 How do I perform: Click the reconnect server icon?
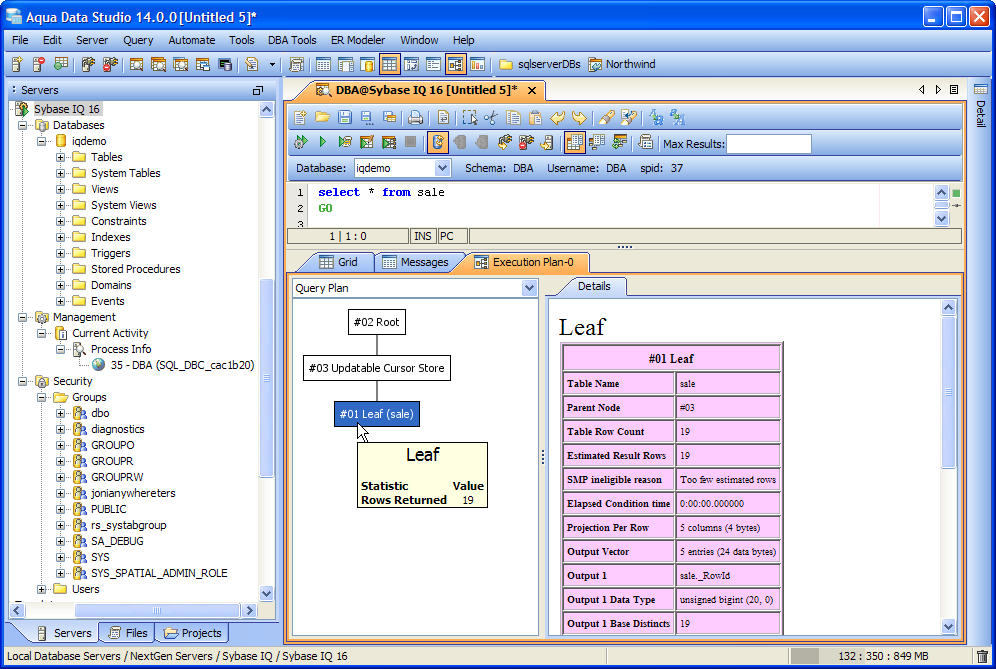coord(548,142)
